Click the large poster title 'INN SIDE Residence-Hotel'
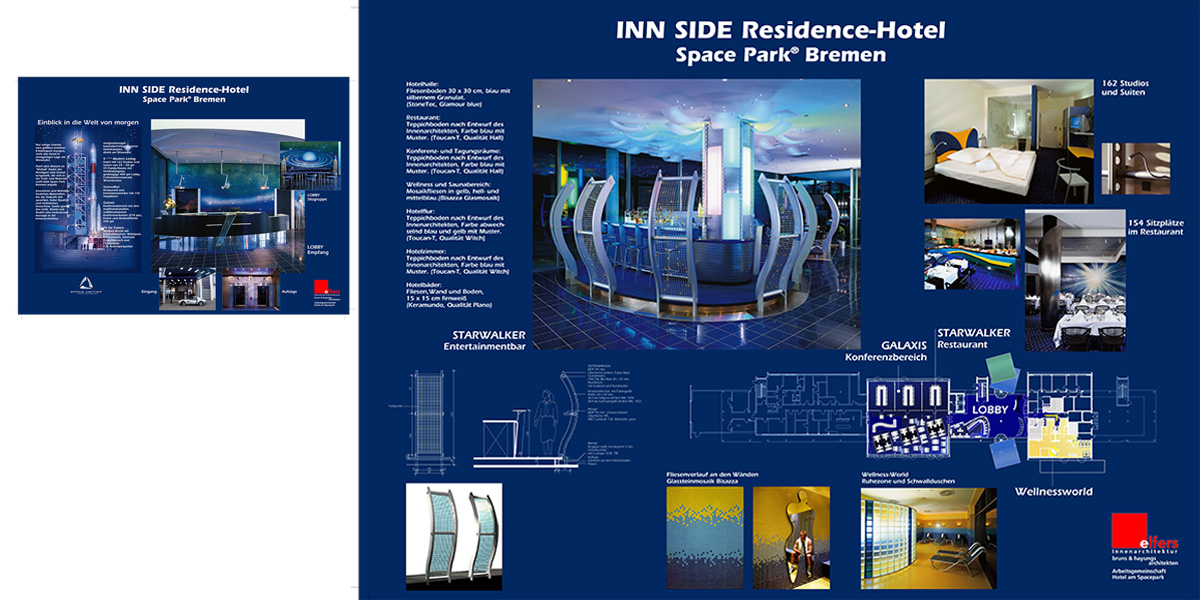Viewport: 1200px width, 600px height. (x=781, y=30)
